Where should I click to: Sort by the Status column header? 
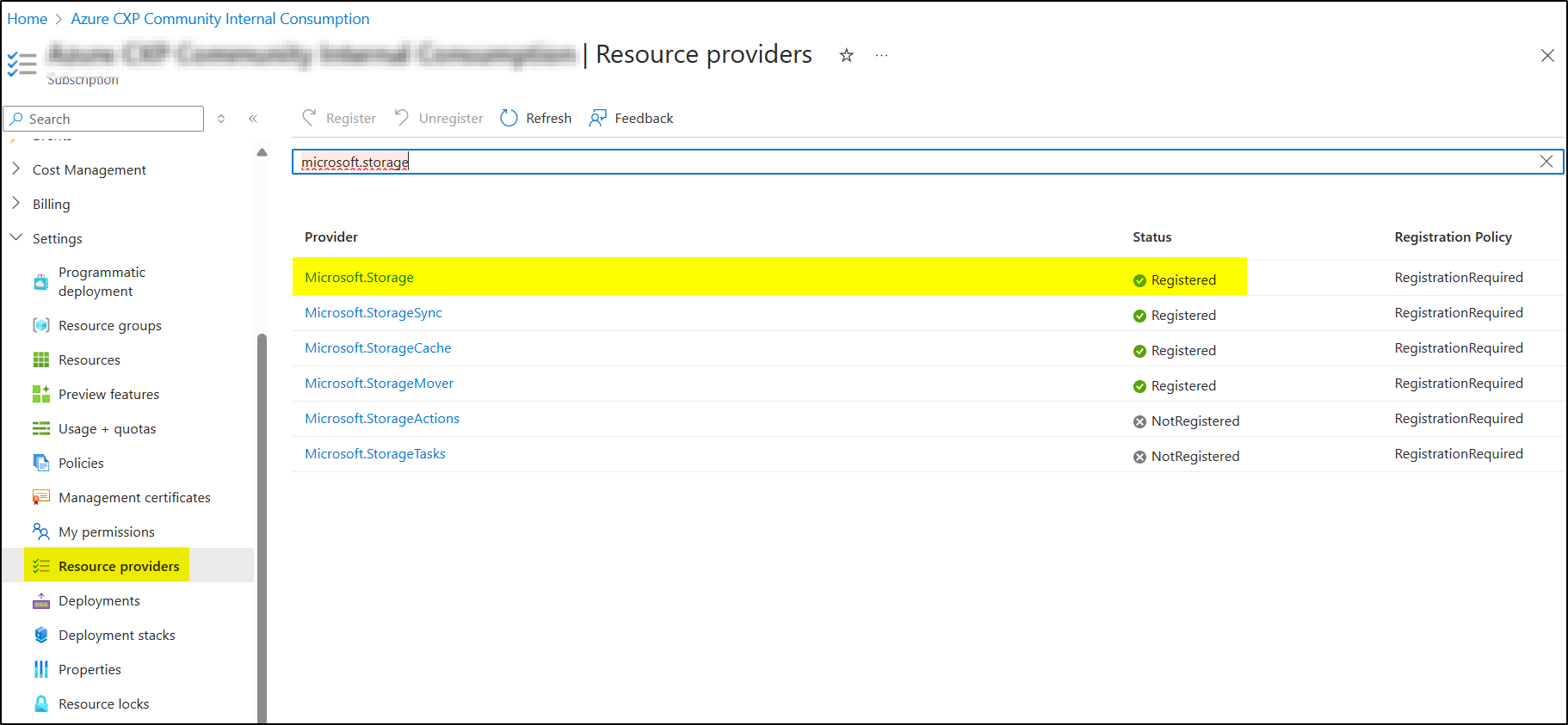click(x=1152, y=237)
